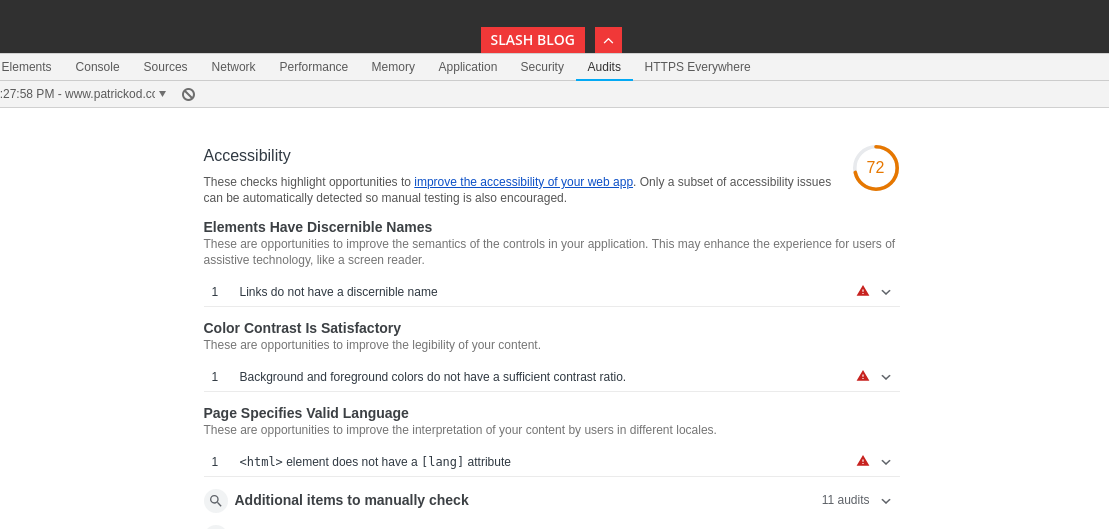Click the red warning icon for Links audit

point(863,291)
